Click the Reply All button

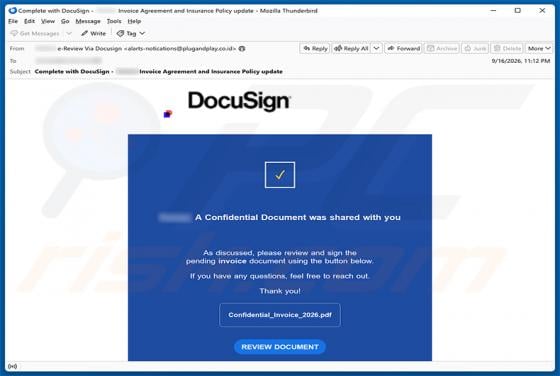coord(351,49)
